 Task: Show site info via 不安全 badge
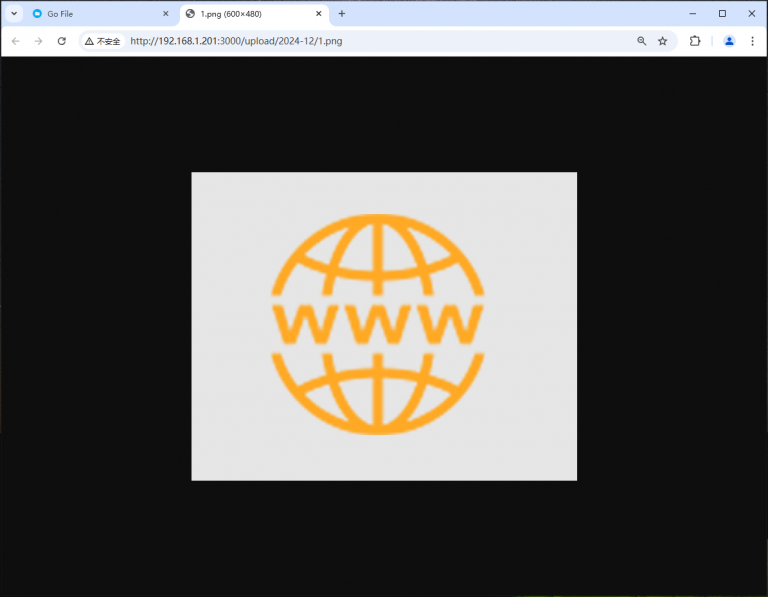pos(102,41)
